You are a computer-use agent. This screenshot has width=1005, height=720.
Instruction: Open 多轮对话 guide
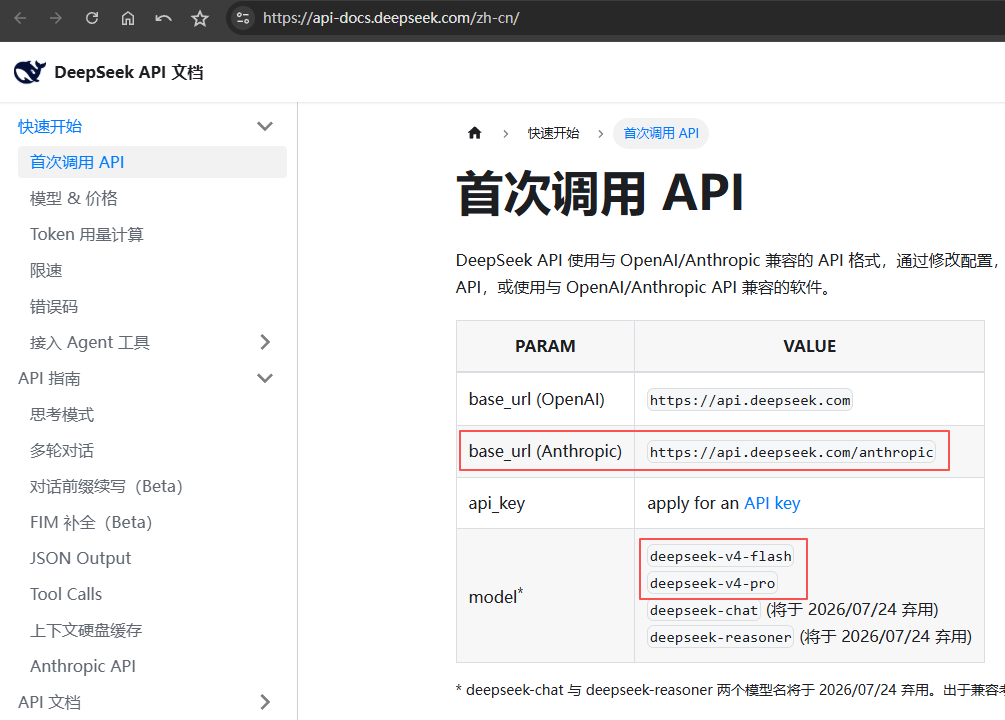[62, 451]
